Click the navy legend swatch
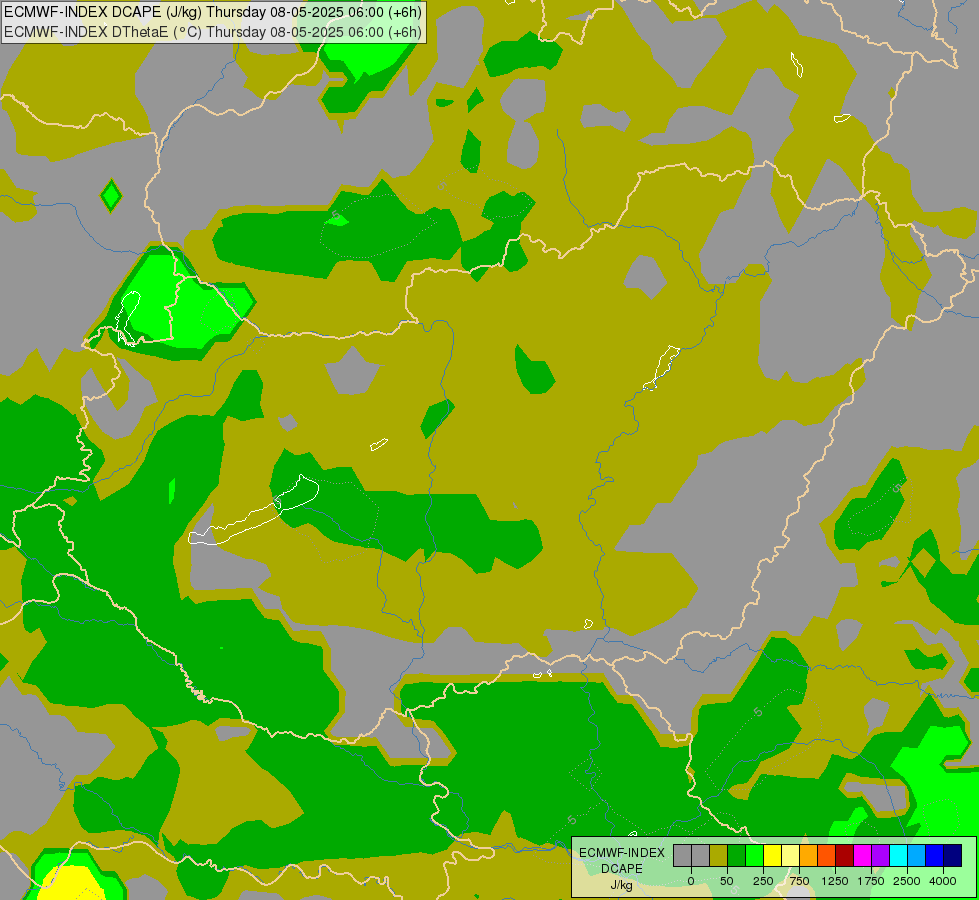The height and width of the screenshot is (900, 979). (x=953, y=856)
